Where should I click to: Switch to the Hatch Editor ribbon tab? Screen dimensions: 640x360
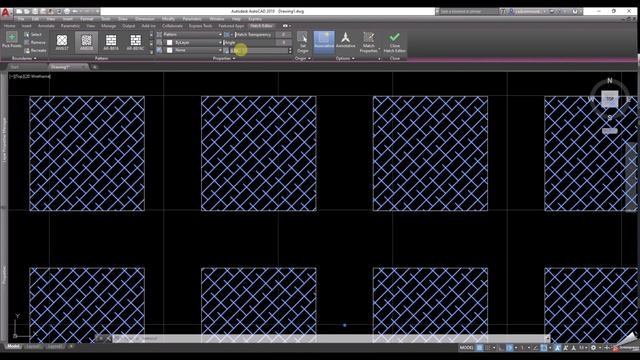pos(261,26)
